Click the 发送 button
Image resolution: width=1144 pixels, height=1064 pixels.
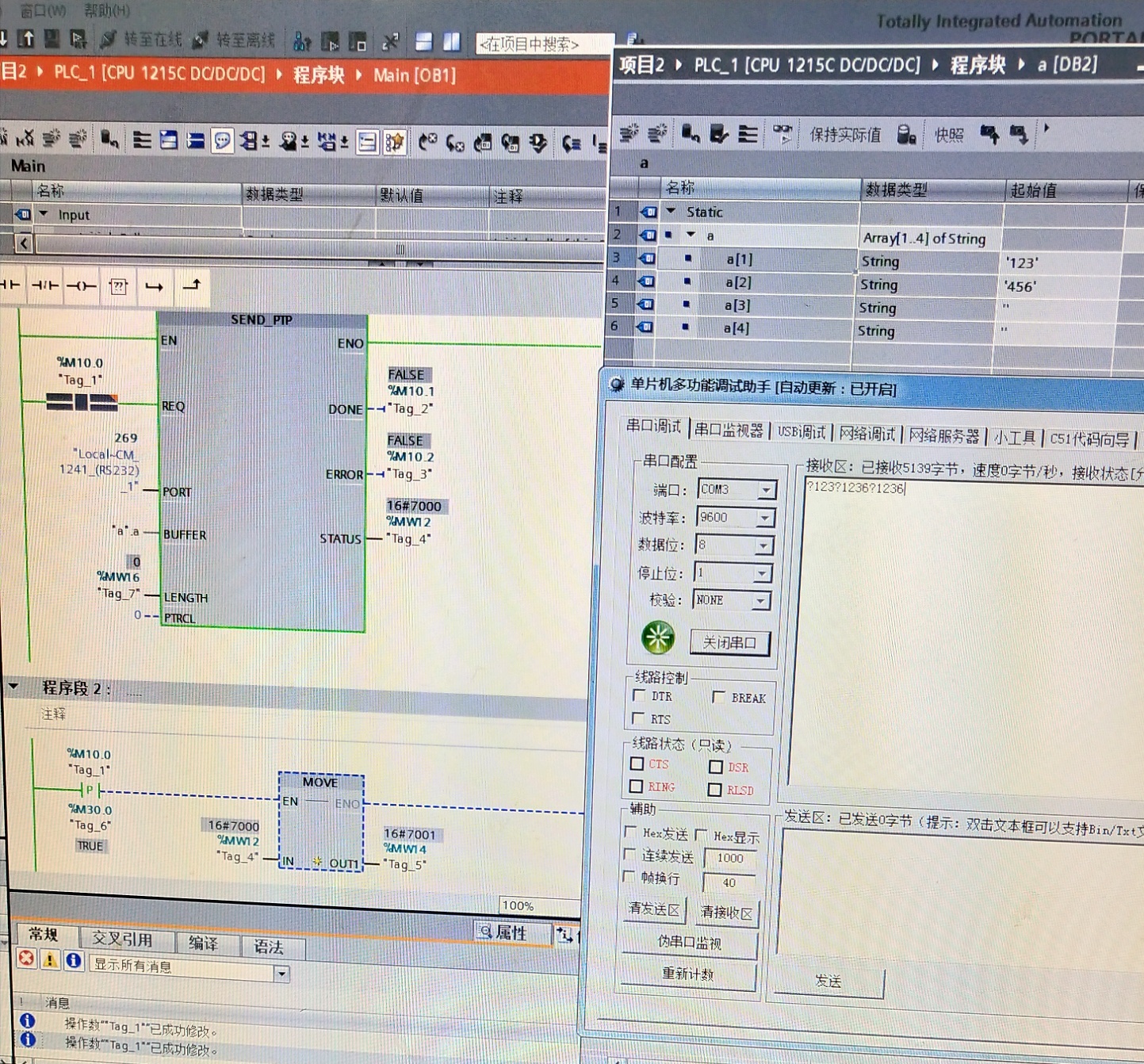[828, 982]
